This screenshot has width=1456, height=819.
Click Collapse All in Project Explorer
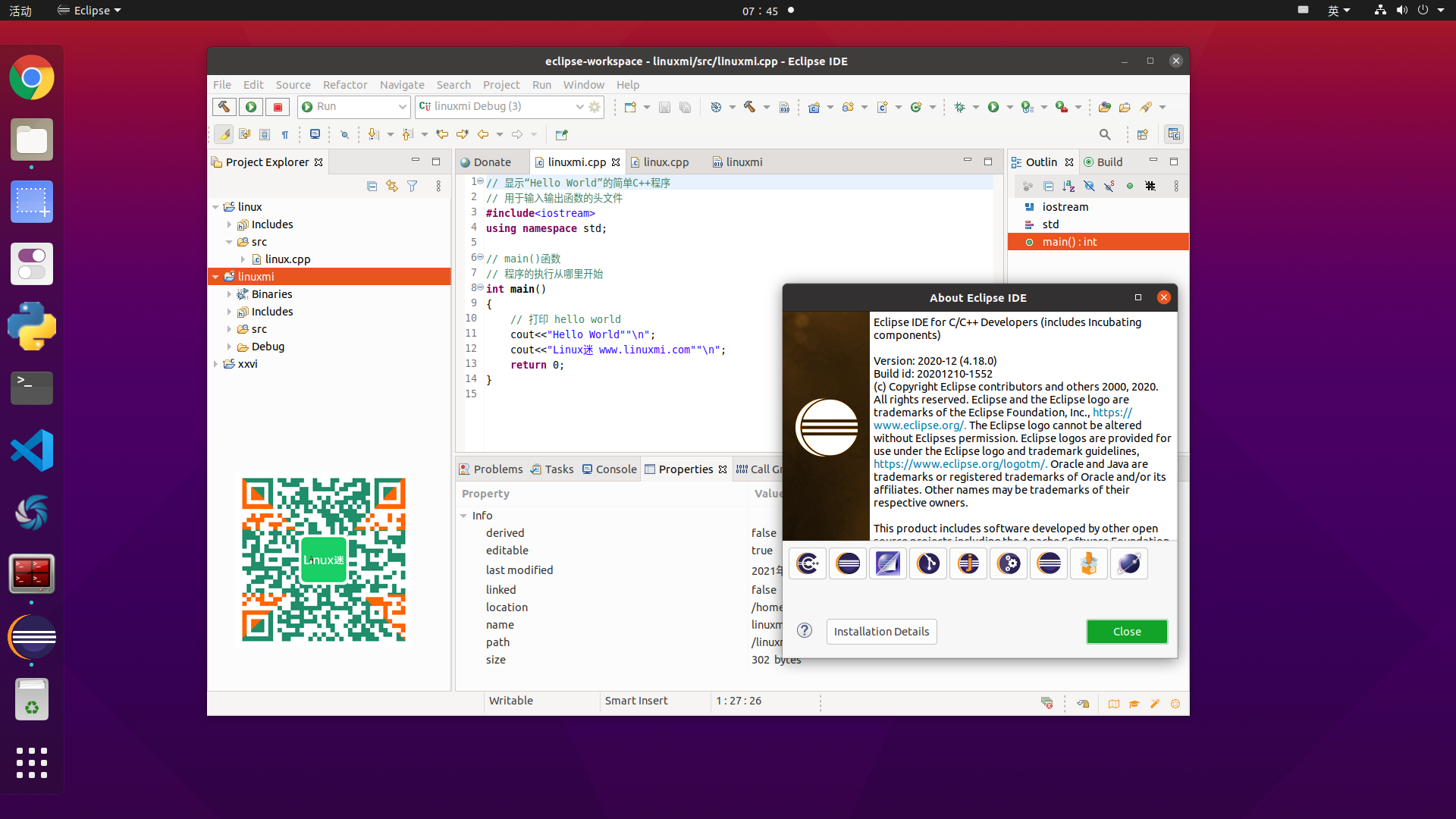[x=372, y=186]
